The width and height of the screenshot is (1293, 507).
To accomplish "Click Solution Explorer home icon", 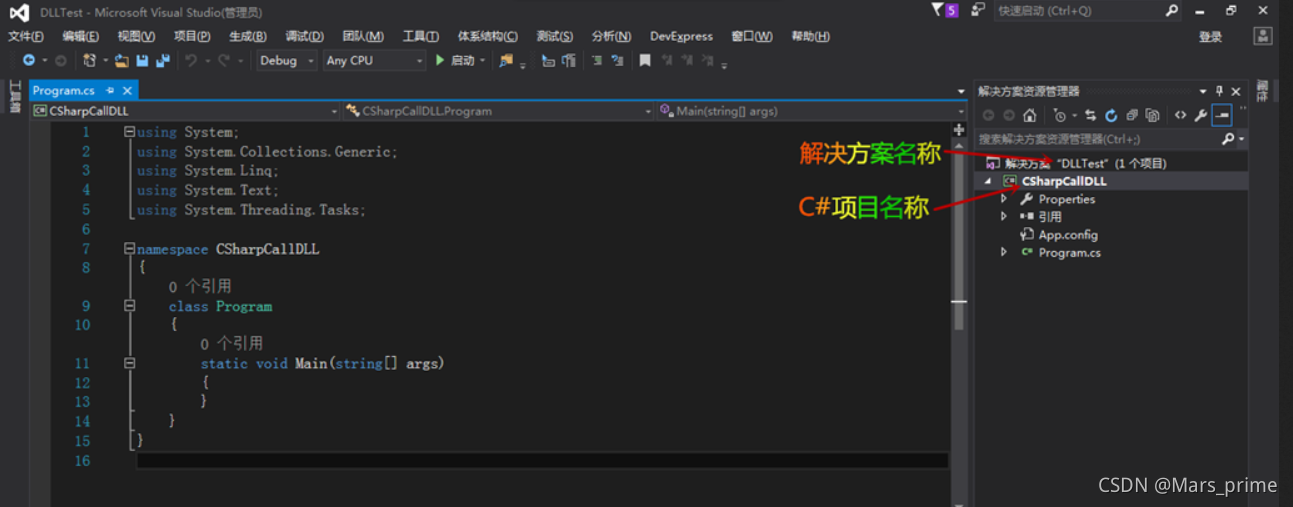I will tap(1030, 115).
